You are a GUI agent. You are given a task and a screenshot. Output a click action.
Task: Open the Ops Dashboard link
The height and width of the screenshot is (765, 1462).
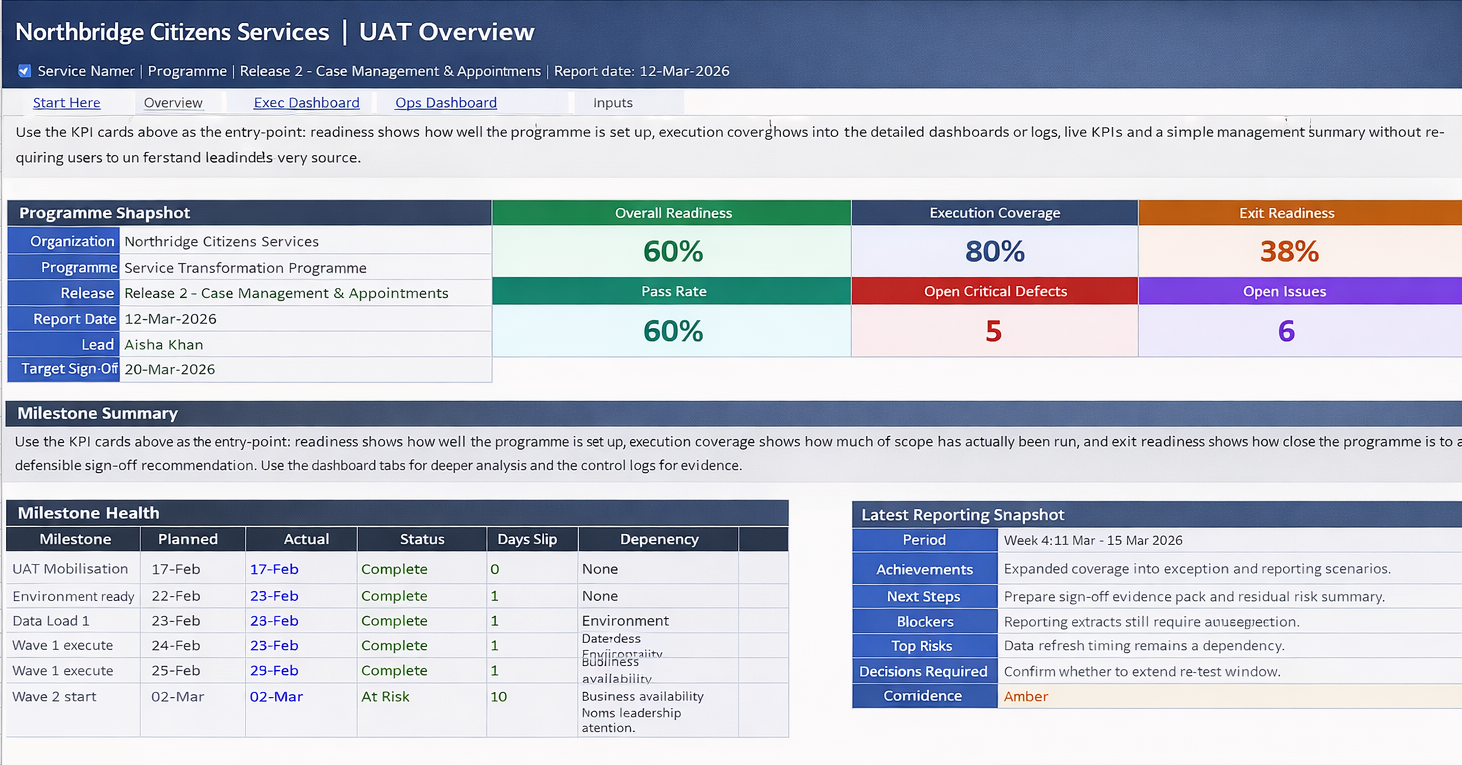coord(446,103)
